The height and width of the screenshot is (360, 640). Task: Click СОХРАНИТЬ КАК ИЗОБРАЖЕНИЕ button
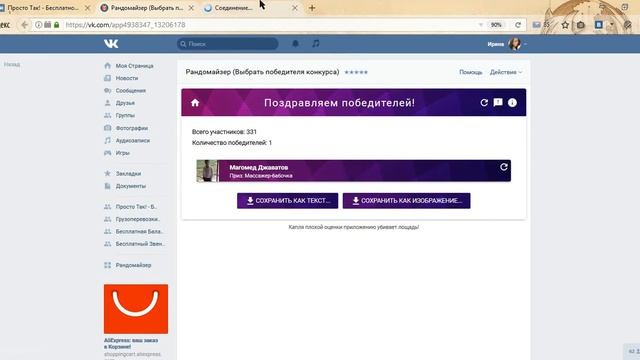click(407, 201)
